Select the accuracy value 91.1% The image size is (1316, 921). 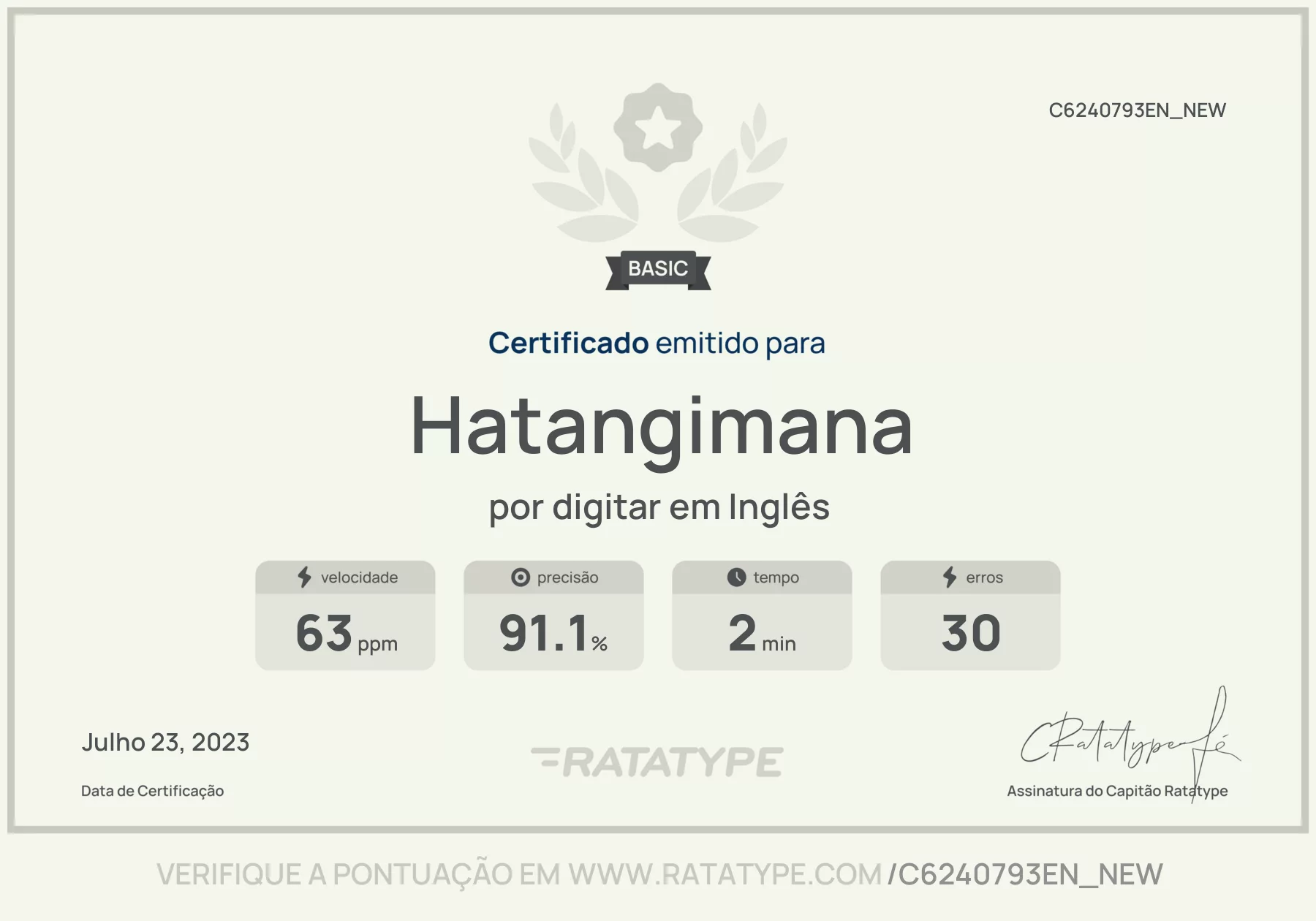coord(553,633)
